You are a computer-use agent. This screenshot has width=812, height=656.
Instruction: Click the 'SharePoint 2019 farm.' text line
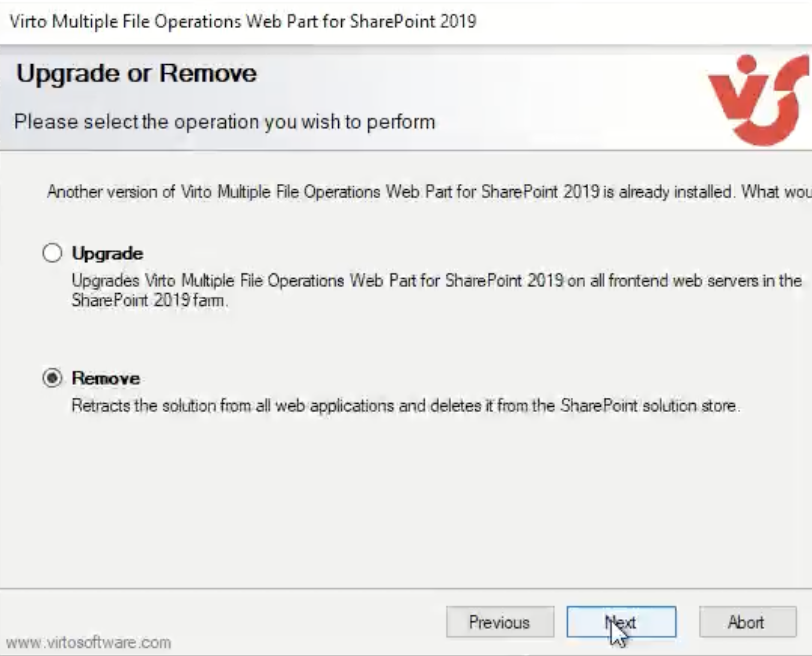[150, 300]
